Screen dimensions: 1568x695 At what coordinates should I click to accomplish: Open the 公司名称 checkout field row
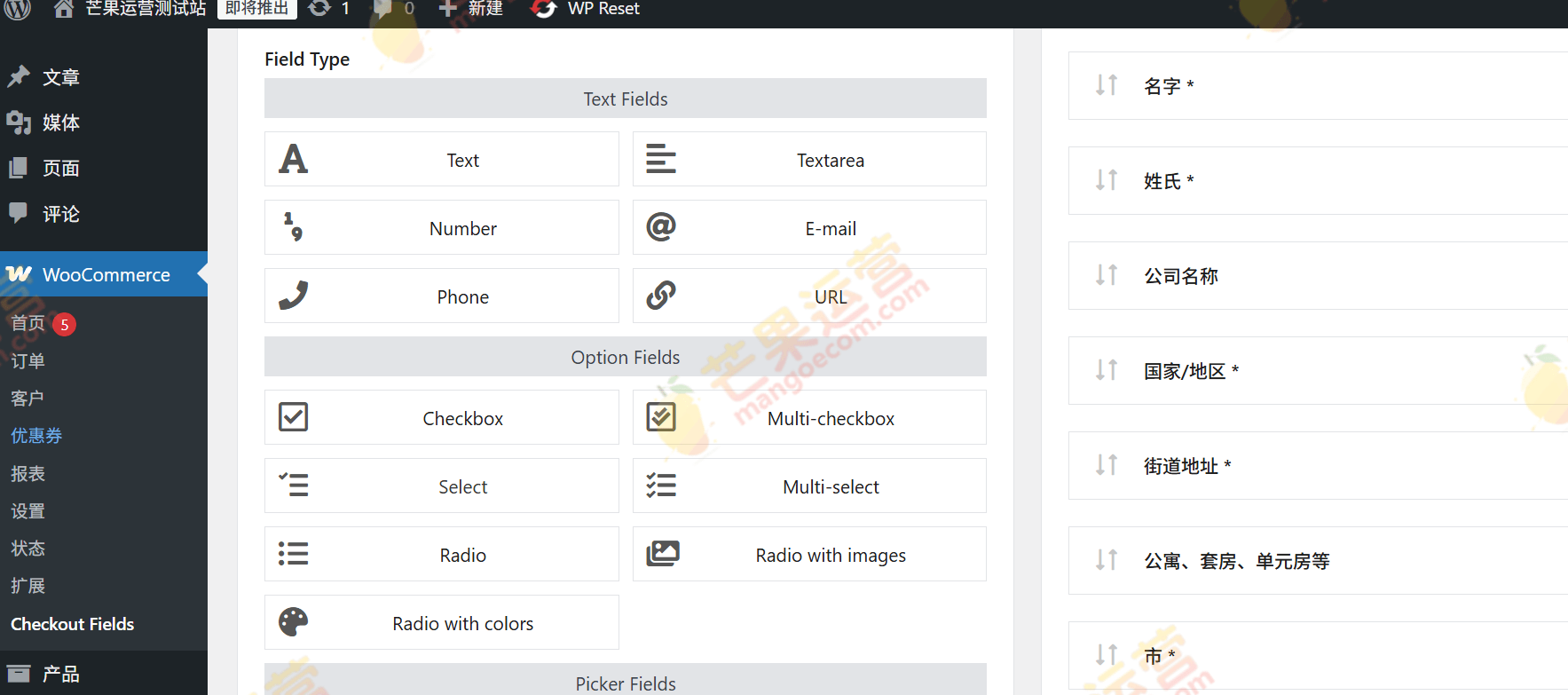click(1318, 275)
